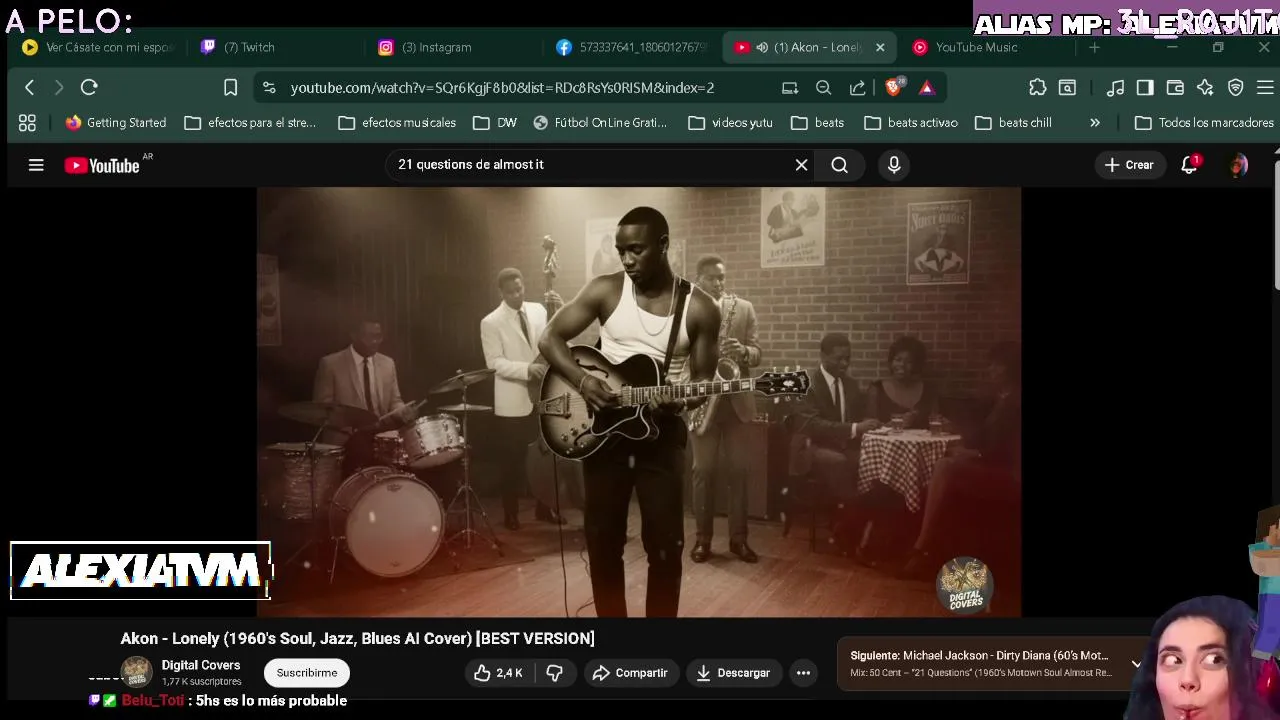Open site settings icon in address bar
The image size is (1280, 720).
click(269, 88)
